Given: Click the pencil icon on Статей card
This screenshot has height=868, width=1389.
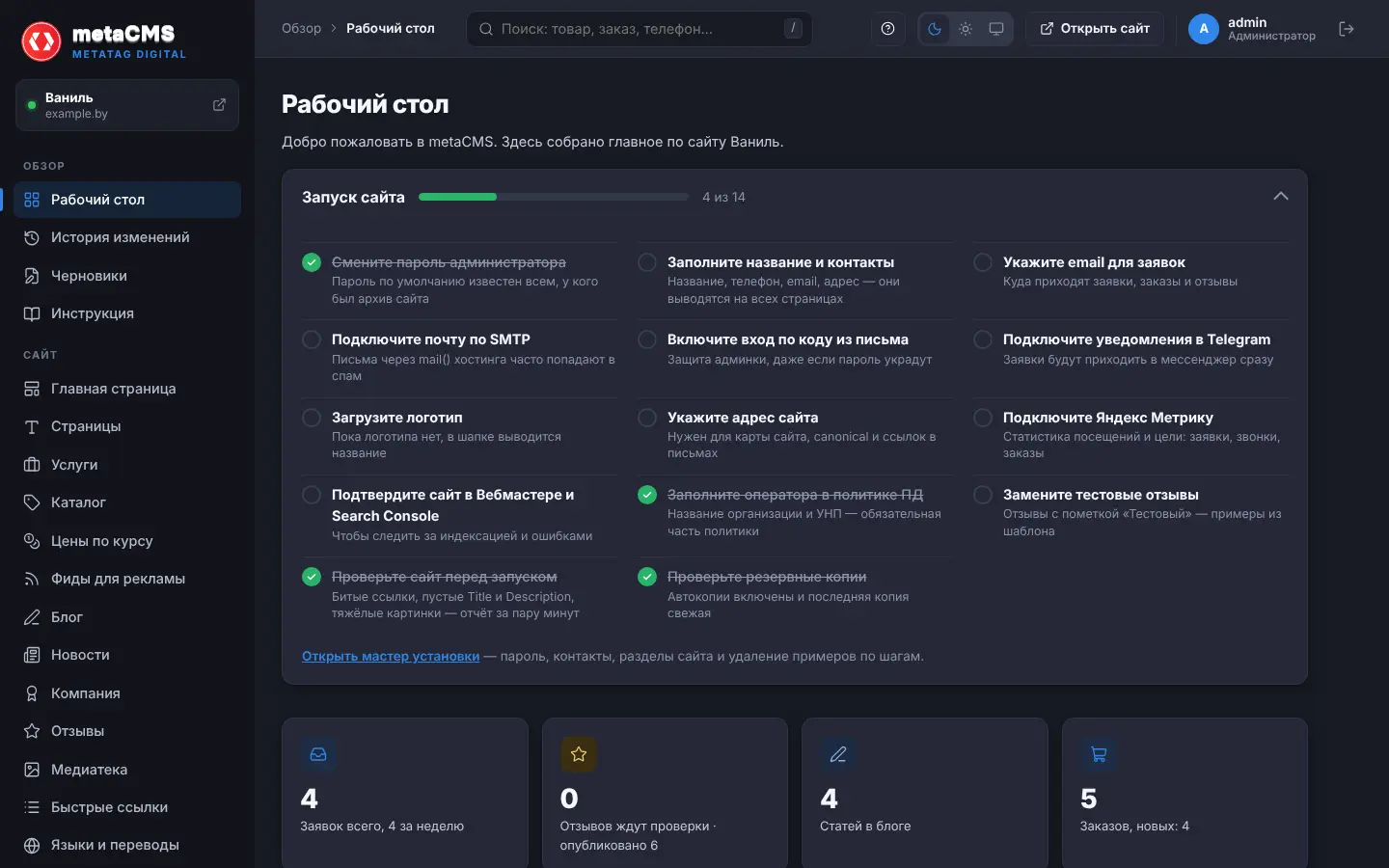Looking at the screenshot, I should tap(838, 754).
